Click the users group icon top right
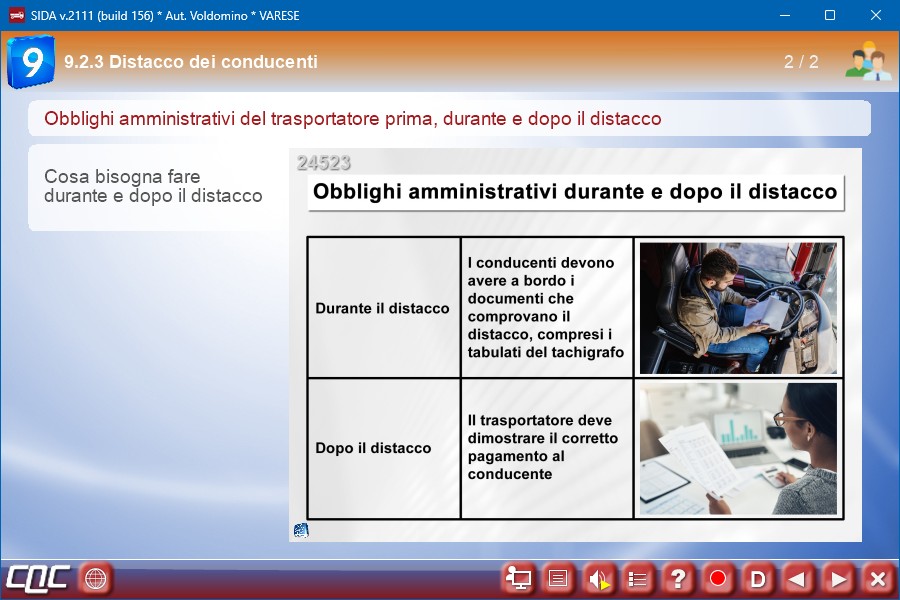Screen dimensions: 900x600 pyautogui.click(x=866, y=62)
